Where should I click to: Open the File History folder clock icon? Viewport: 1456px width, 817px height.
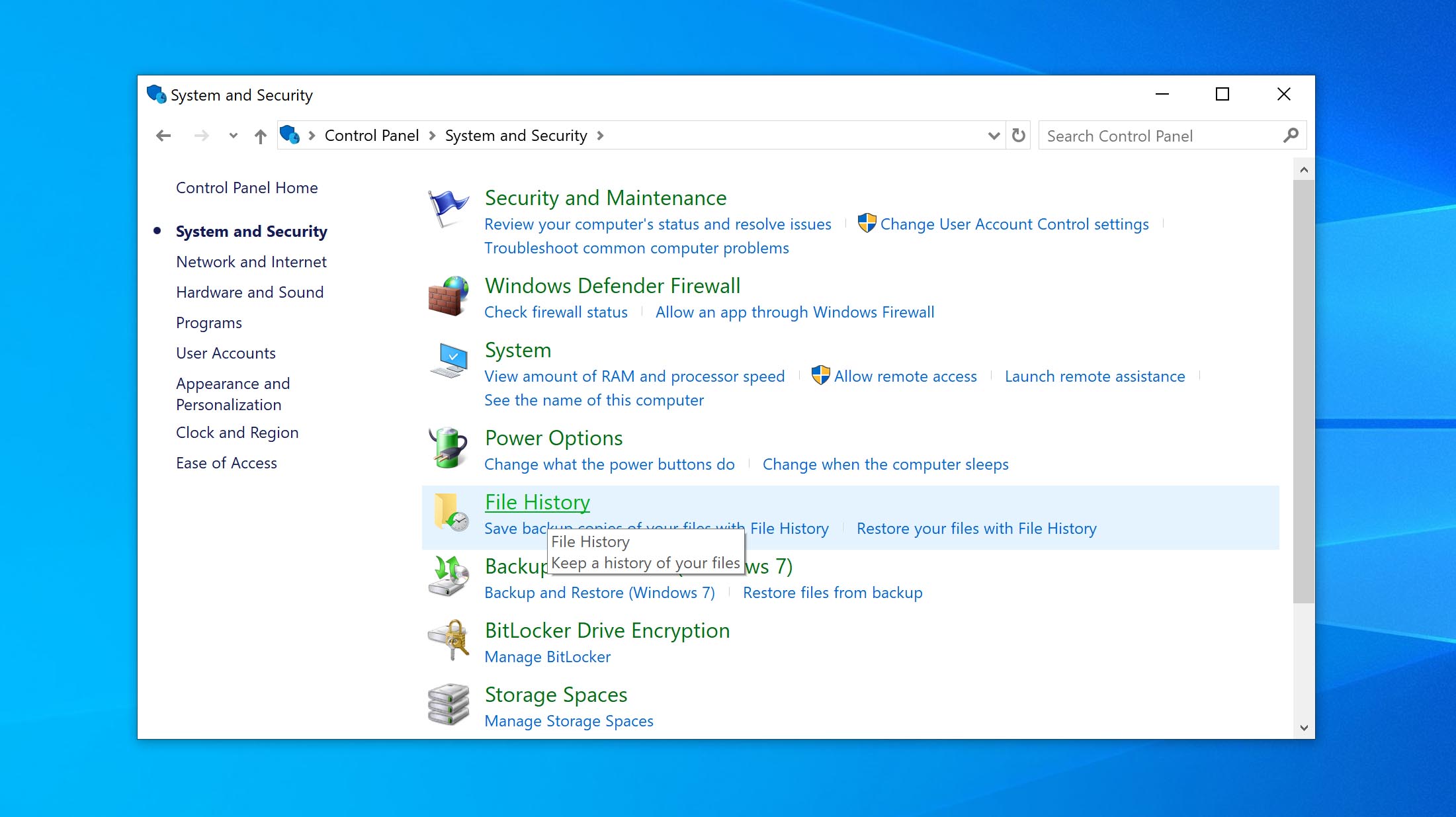(x=450, y=512)
